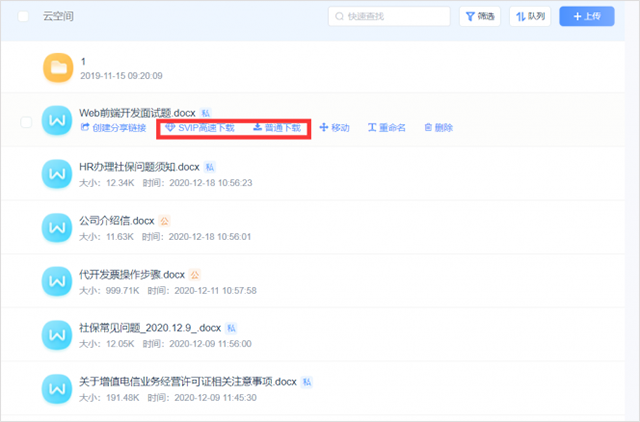Focus the 快速查找 search field

[x=390, y=17]
